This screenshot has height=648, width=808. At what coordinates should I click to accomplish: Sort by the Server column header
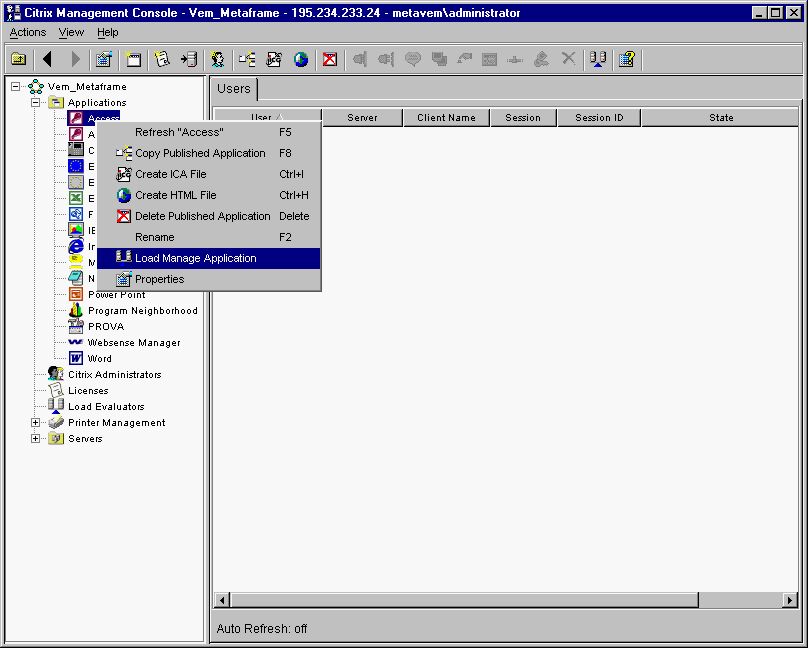[362, 117]
